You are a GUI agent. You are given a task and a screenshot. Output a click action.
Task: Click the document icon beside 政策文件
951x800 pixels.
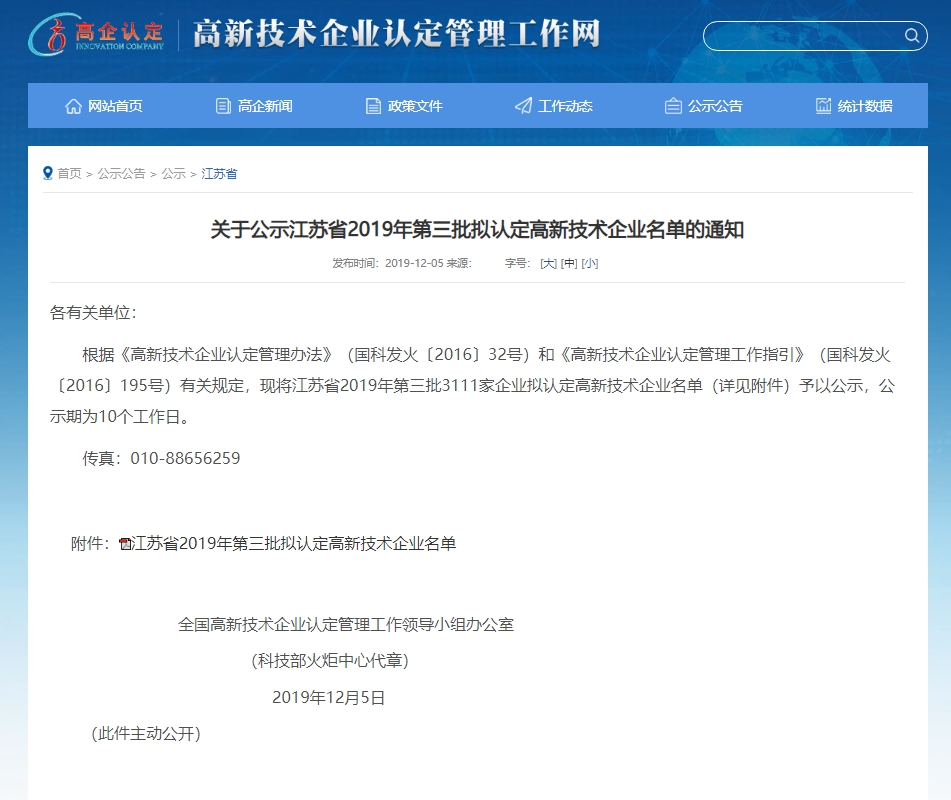[x=373, y=106]
